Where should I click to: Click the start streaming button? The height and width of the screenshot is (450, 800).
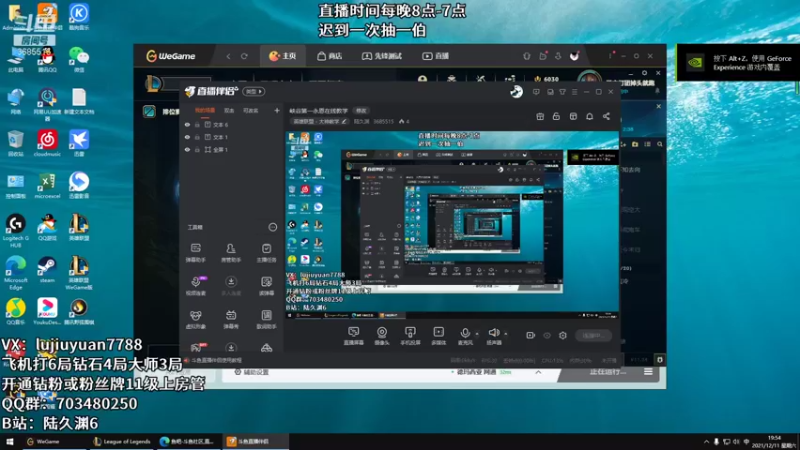coord(594,335)
